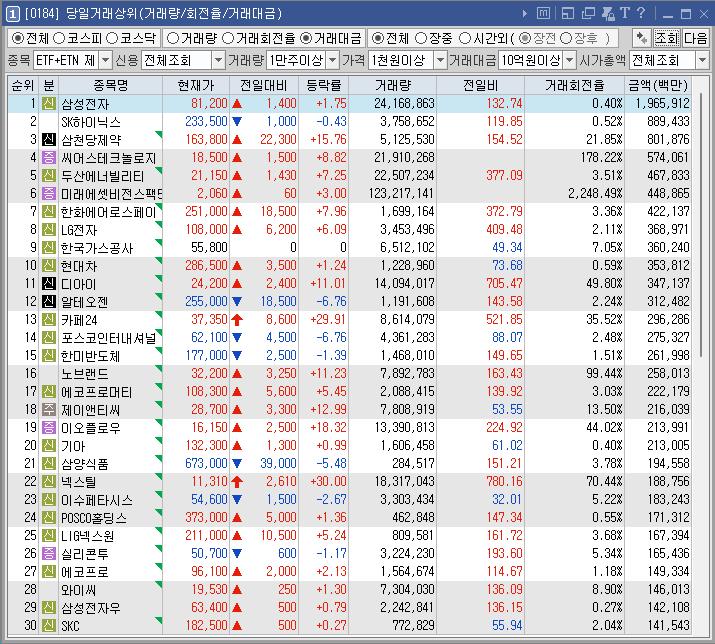Screen dimensions: 715x644
Task: Click the 전일비 column header
Action: coord(481,85)
